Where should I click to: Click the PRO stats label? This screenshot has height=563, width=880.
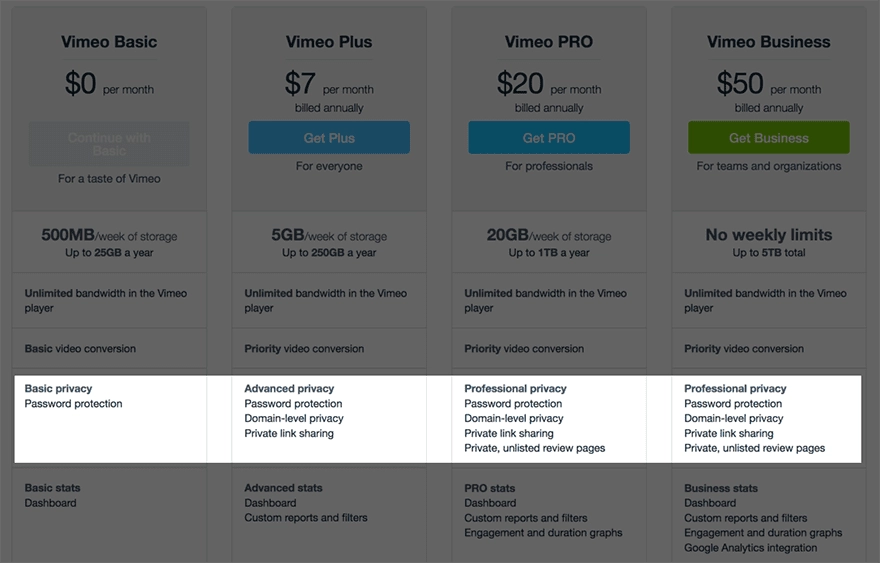pos(492,488)
